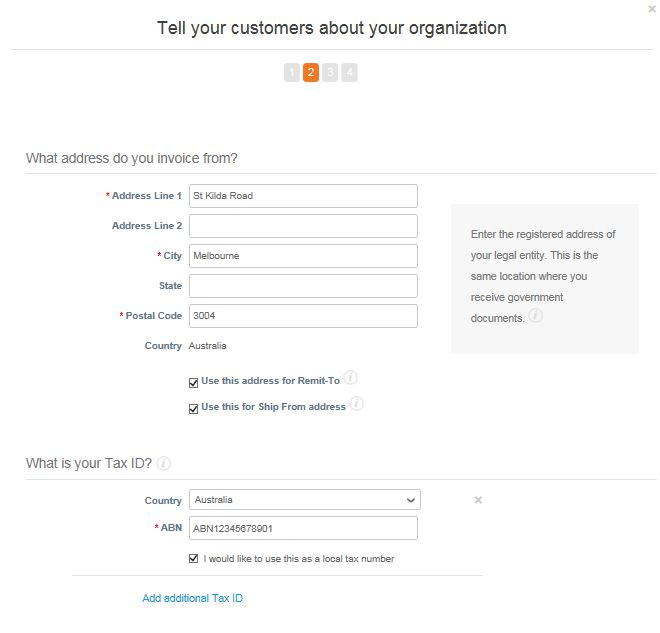Screen dimensions: 660x633
Task: Toggle local tax number checkbox
Action: pos(193,558)
